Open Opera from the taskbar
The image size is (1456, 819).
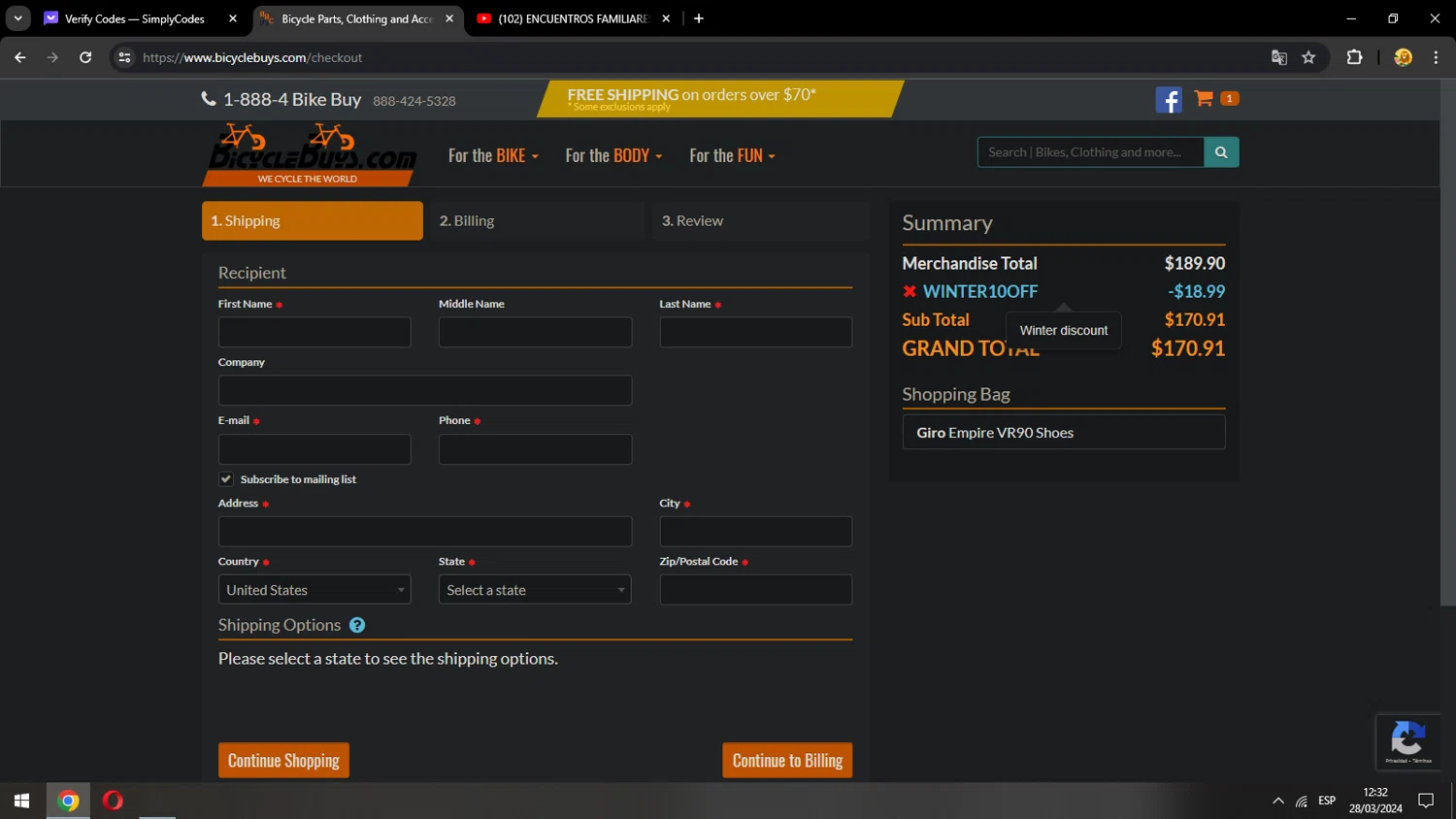tap(113, 801)
